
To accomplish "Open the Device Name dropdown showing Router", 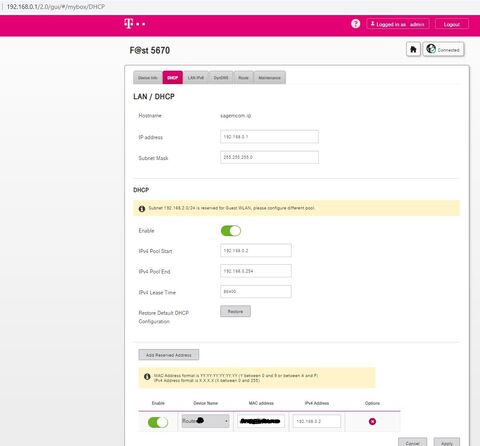I will [206, 421].
